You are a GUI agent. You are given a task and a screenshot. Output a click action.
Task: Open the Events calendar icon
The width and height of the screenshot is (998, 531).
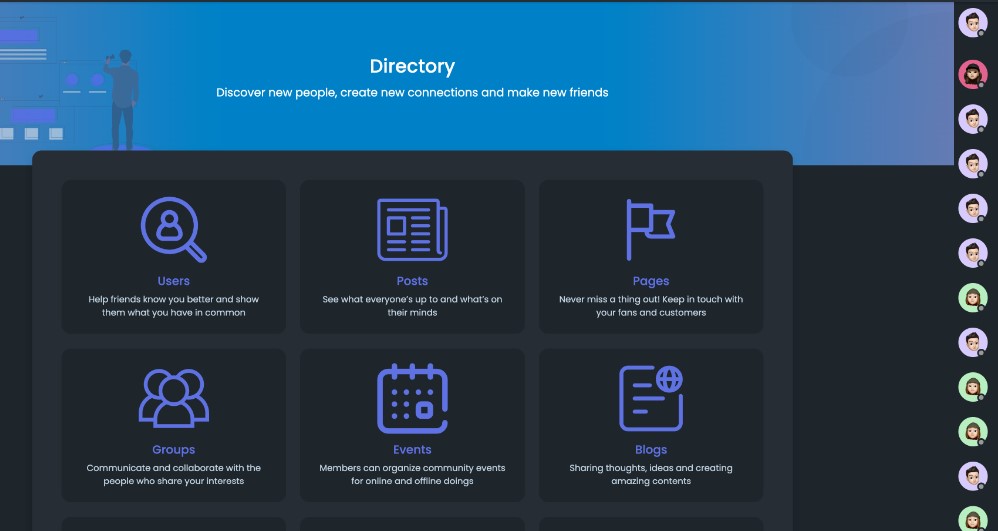pos(412,398)
